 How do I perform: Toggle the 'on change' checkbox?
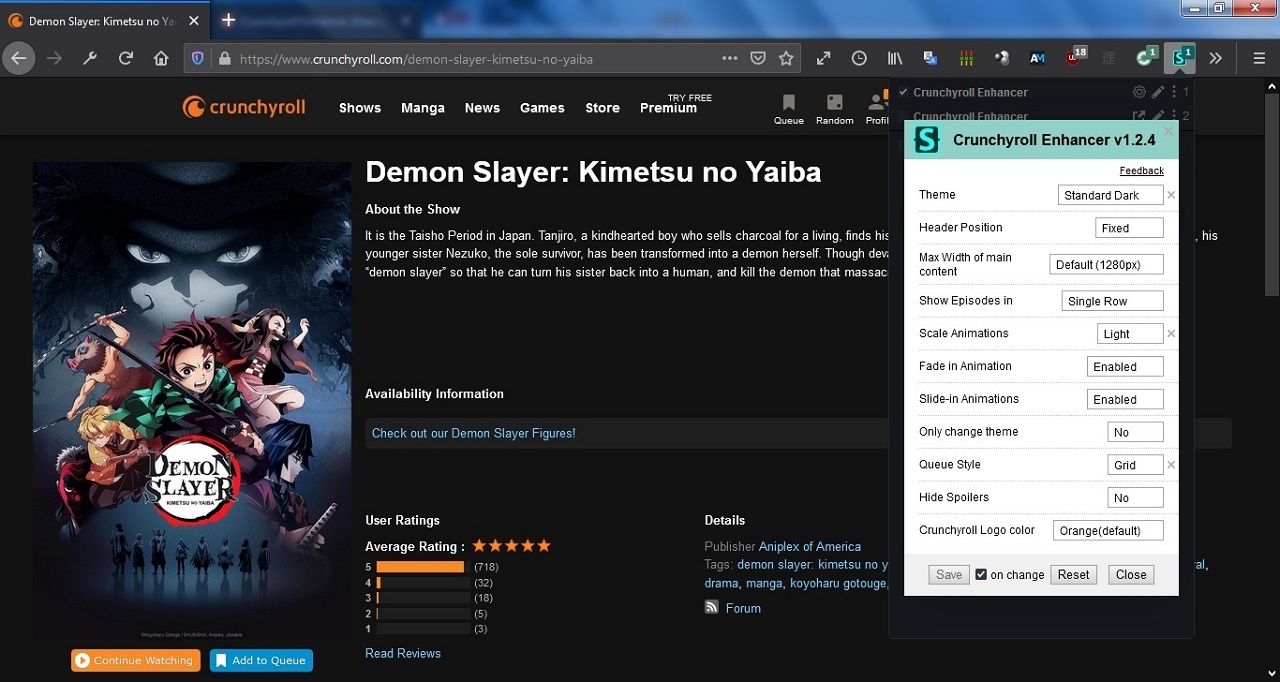(x=981, y=574)
